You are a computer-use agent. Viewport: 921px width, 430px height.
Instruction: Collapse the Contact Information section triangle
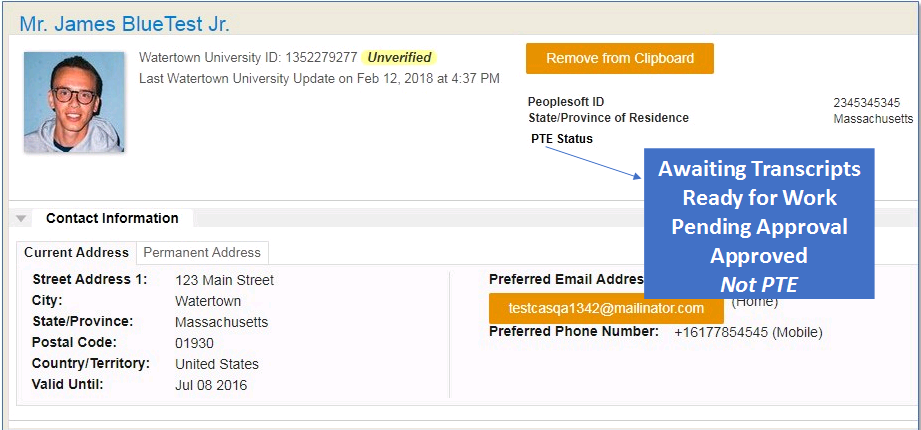(21, 218)
